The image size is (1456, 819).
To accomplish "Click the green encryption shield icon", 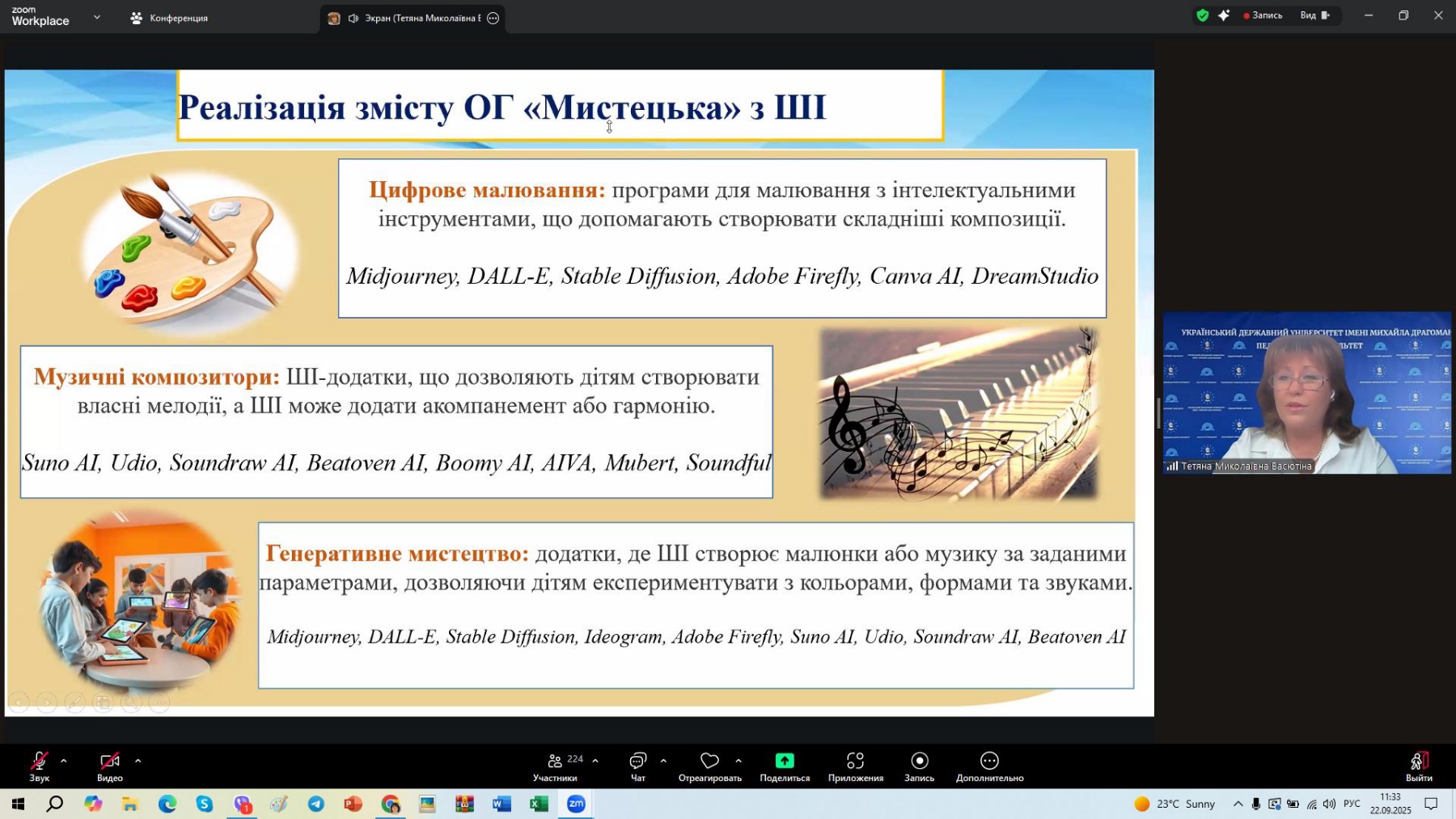I will click(x=1203, y=15).
